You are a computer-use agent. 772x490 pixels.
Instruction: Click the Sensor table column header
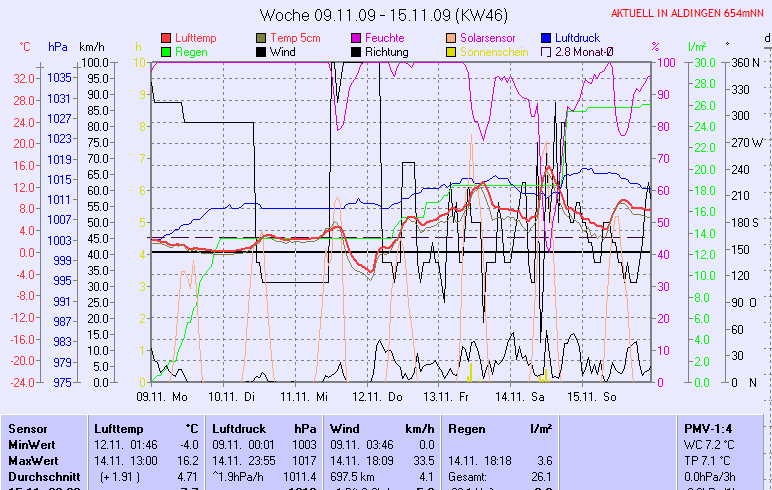coord(28,427)
